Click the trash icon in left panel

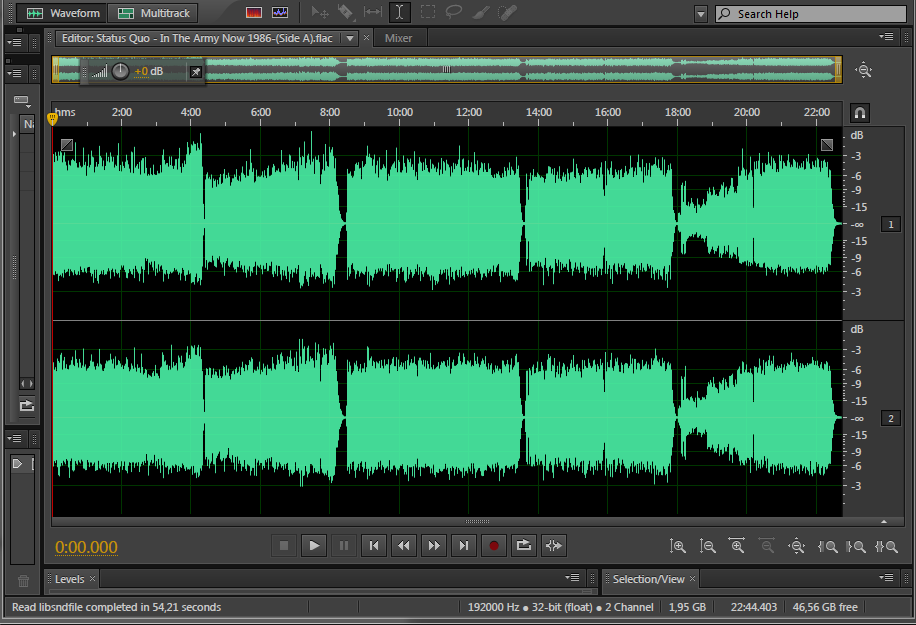point(23,581)
